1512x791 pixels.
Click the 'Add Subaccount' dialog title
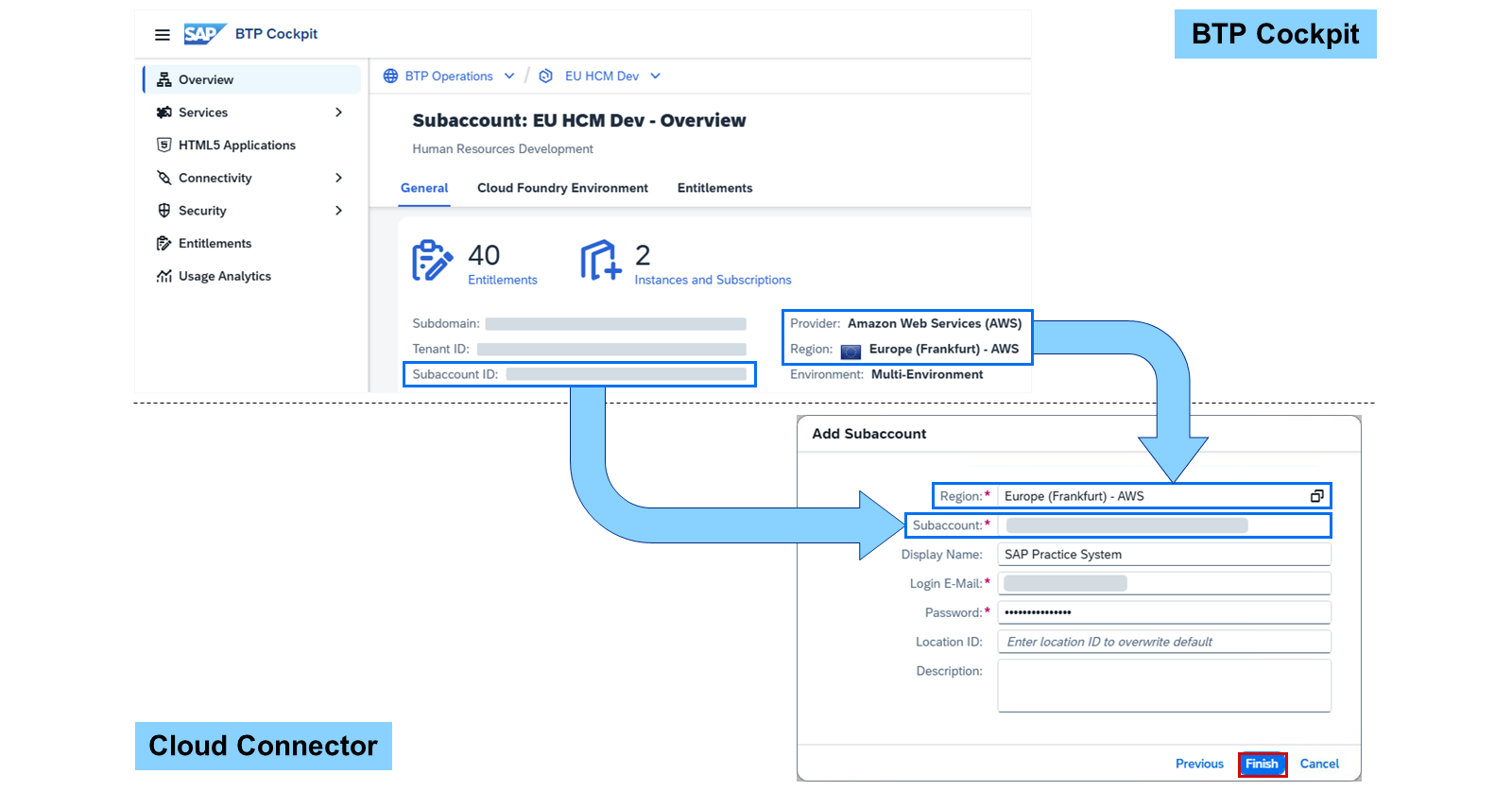869,434
